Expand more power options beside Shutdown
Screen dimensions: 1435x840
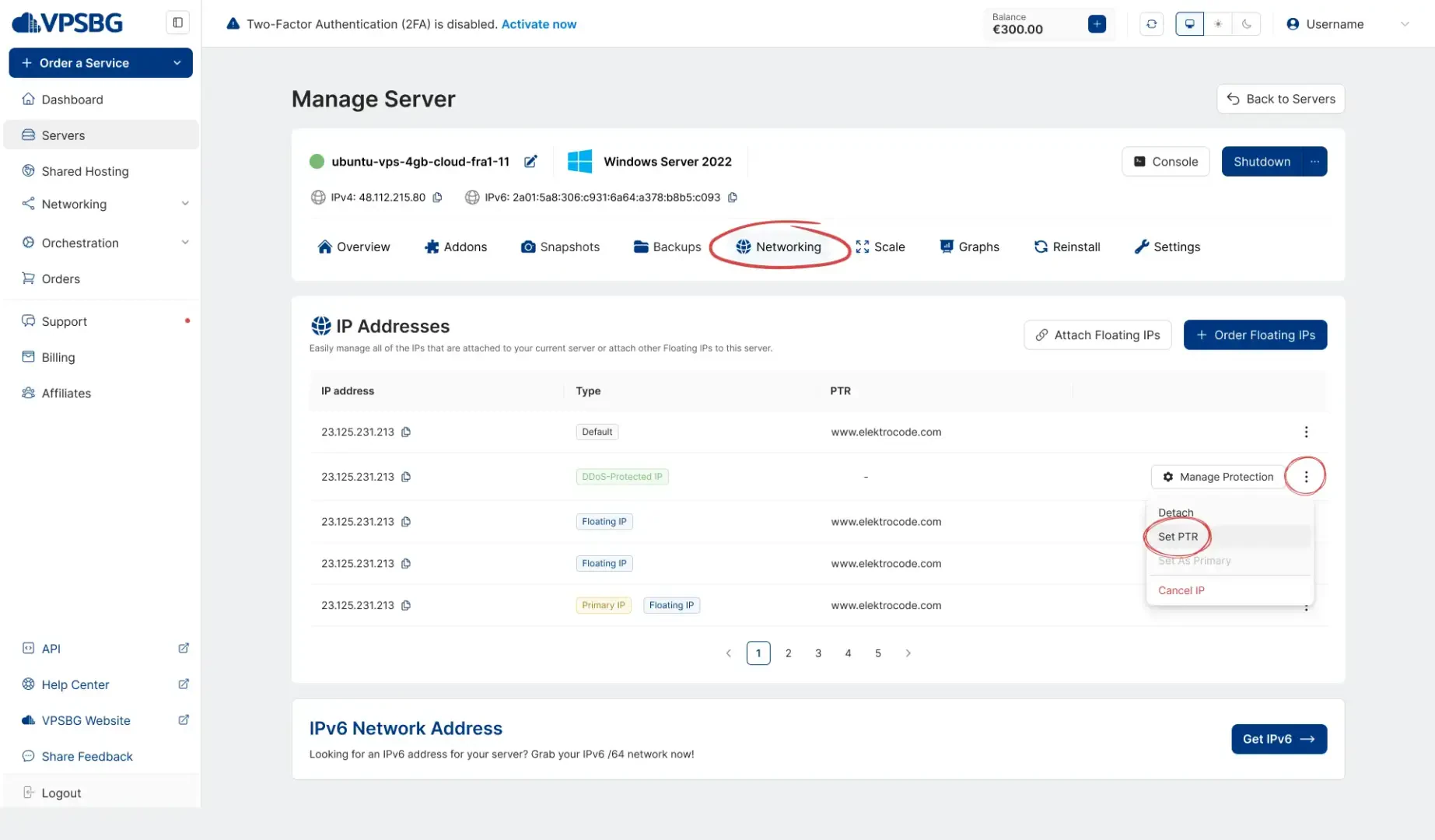(1314, 162)
